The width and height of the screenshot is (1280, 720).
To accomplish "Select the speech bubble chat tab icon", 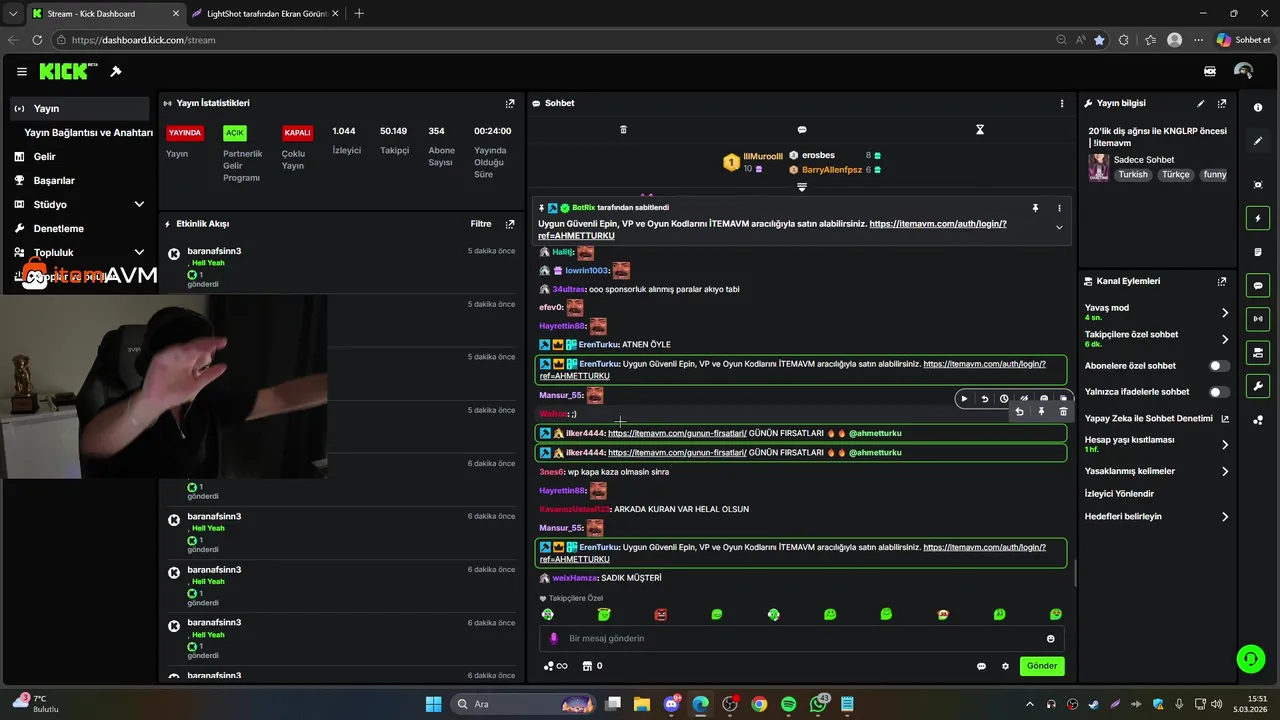I will click(x=802, y=130).
